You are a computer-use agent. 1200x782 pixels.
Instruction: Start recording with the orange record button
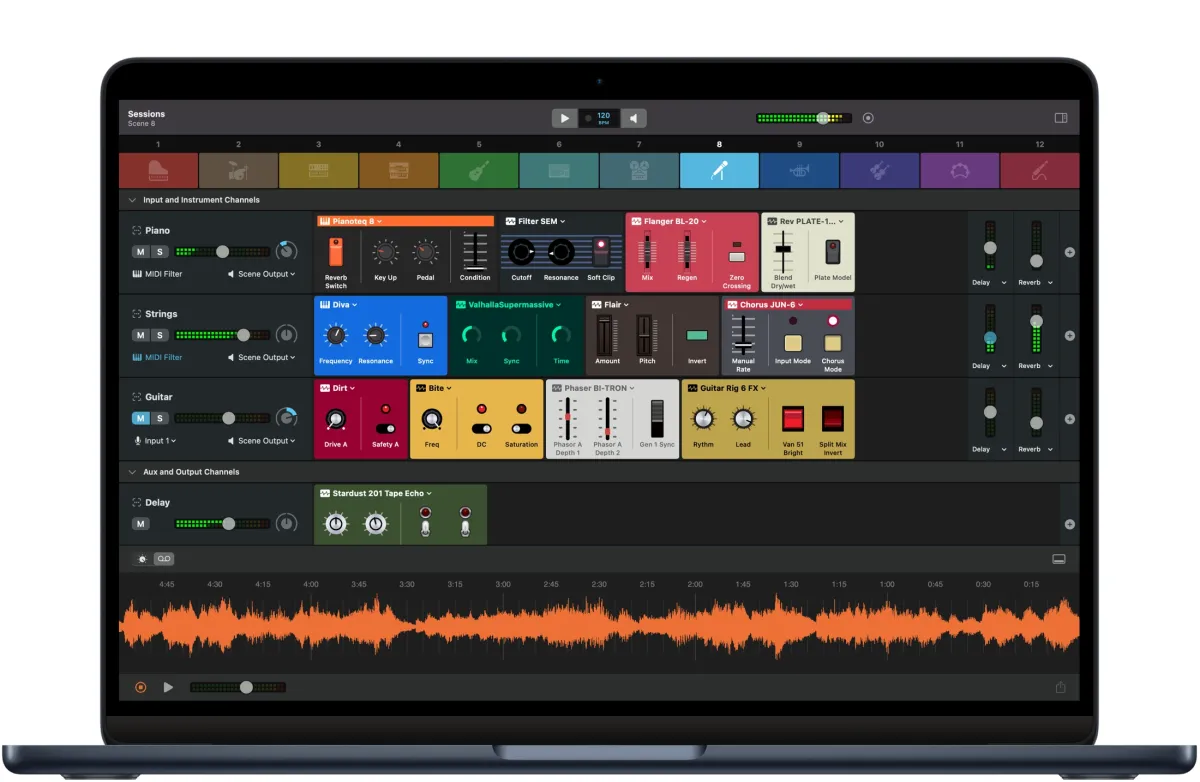pos(141,687)
